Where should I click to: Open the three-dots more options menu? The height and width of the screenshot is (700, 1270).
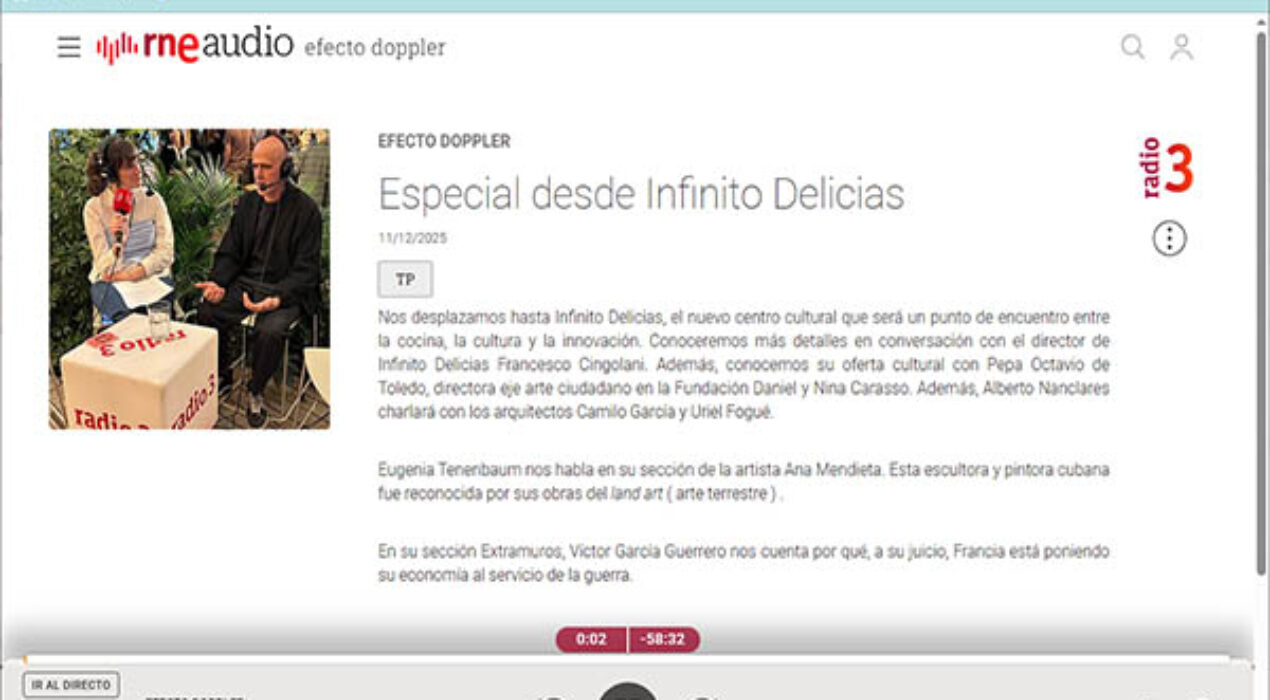coord(1169,239)
